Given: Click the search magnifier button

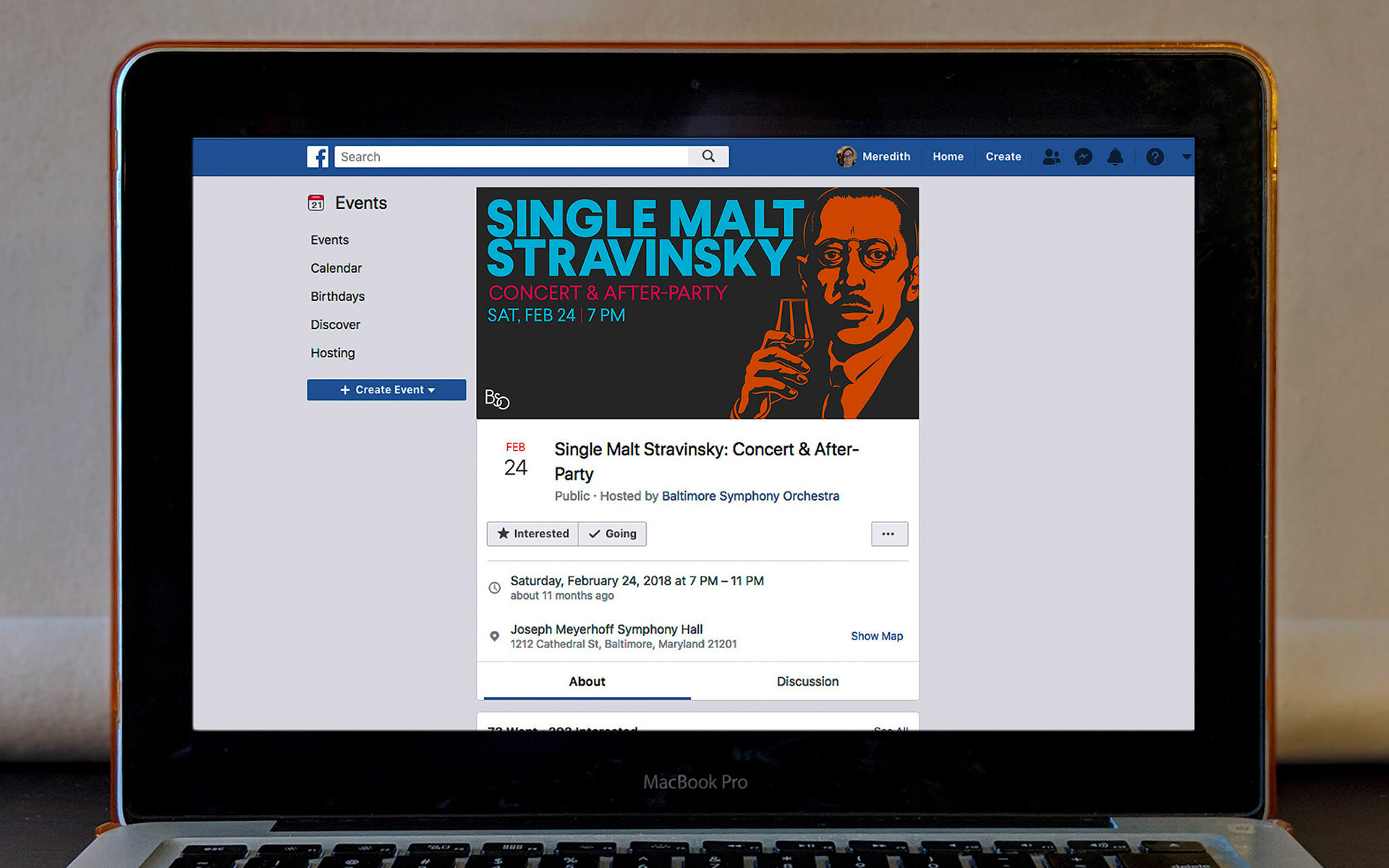Looking at the screenshot, I should (708, 156).
